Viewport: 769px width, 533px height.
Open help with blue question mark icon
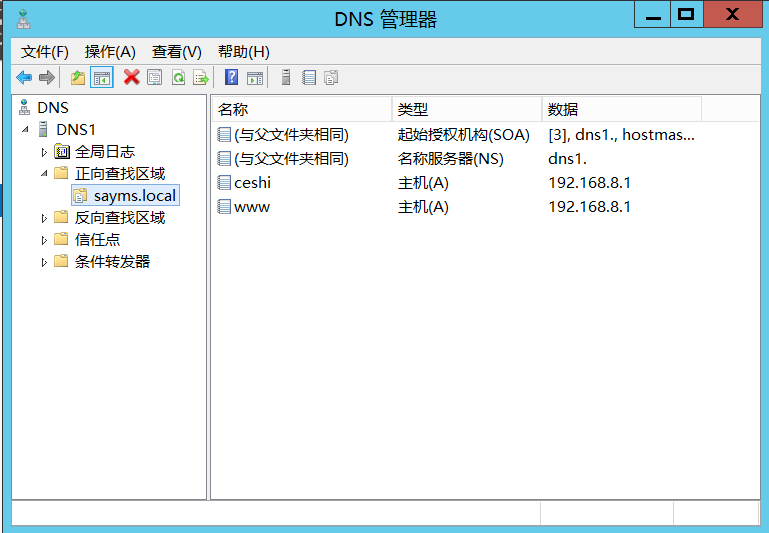point(231,77)
